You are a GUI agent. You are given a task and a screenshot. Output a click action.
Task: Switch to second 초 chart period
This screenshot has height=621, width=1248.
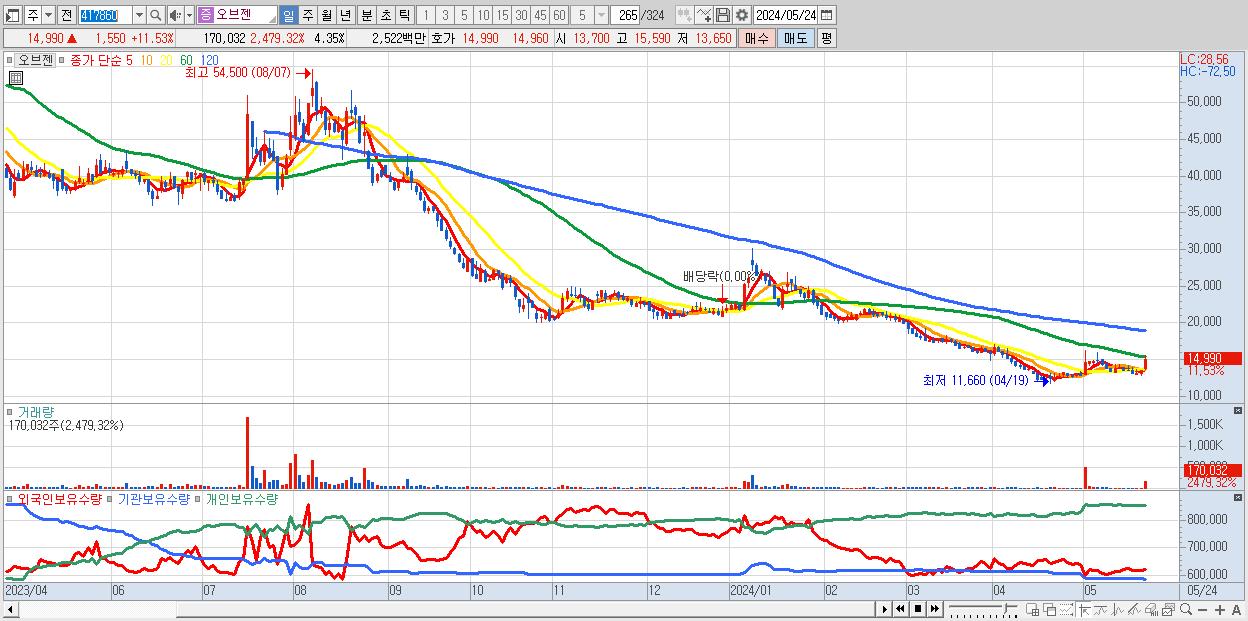[x=385, y=15]
